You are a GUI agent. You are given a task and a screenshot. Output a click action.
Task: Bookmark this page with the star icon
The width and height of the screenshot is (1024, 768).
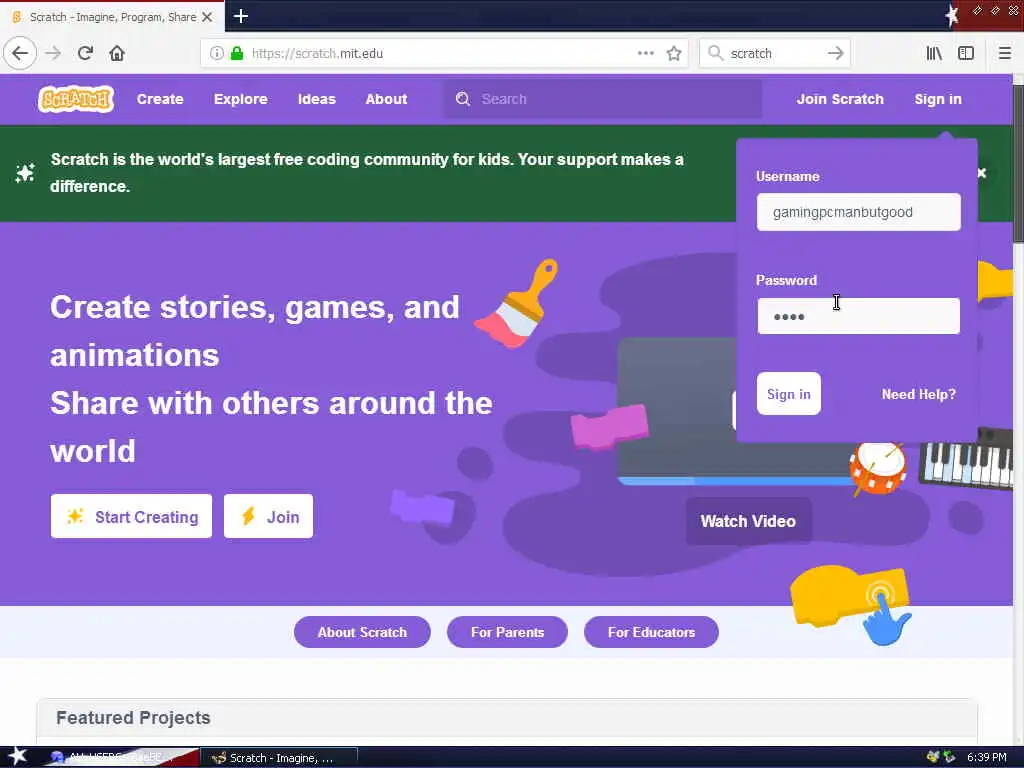[x=674, y=53]
